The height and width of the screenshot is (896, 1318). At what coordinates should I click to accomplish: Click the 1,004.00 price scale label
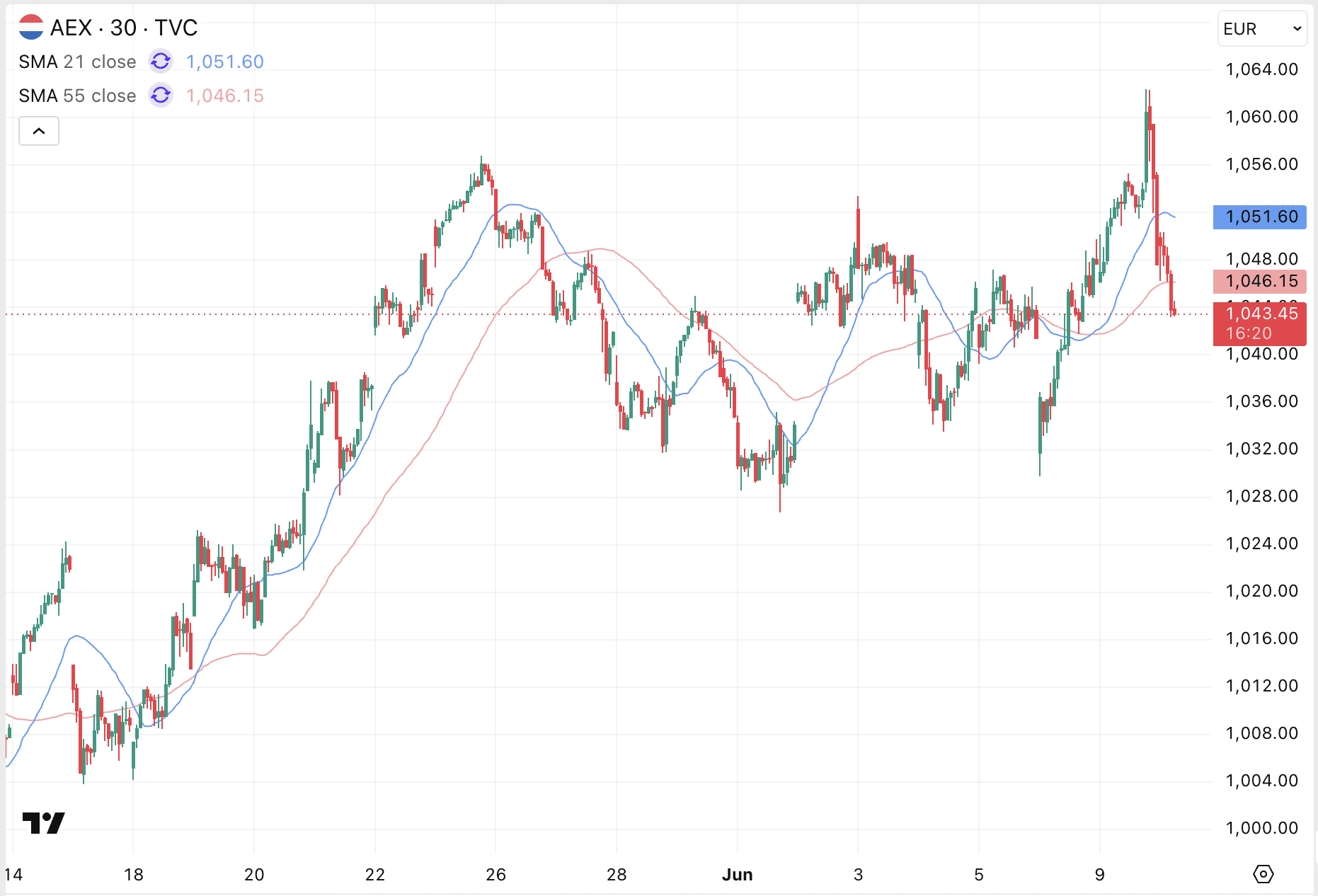tap(1262, 781)
